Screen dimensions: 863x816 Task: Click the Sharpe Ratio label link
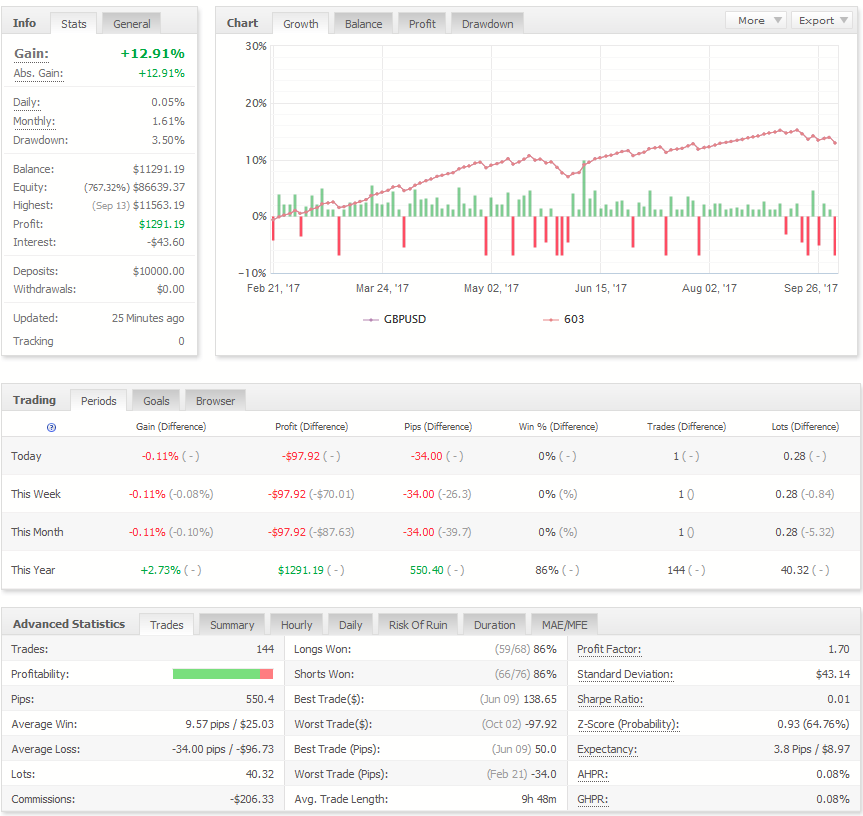[x=610, y=699]
